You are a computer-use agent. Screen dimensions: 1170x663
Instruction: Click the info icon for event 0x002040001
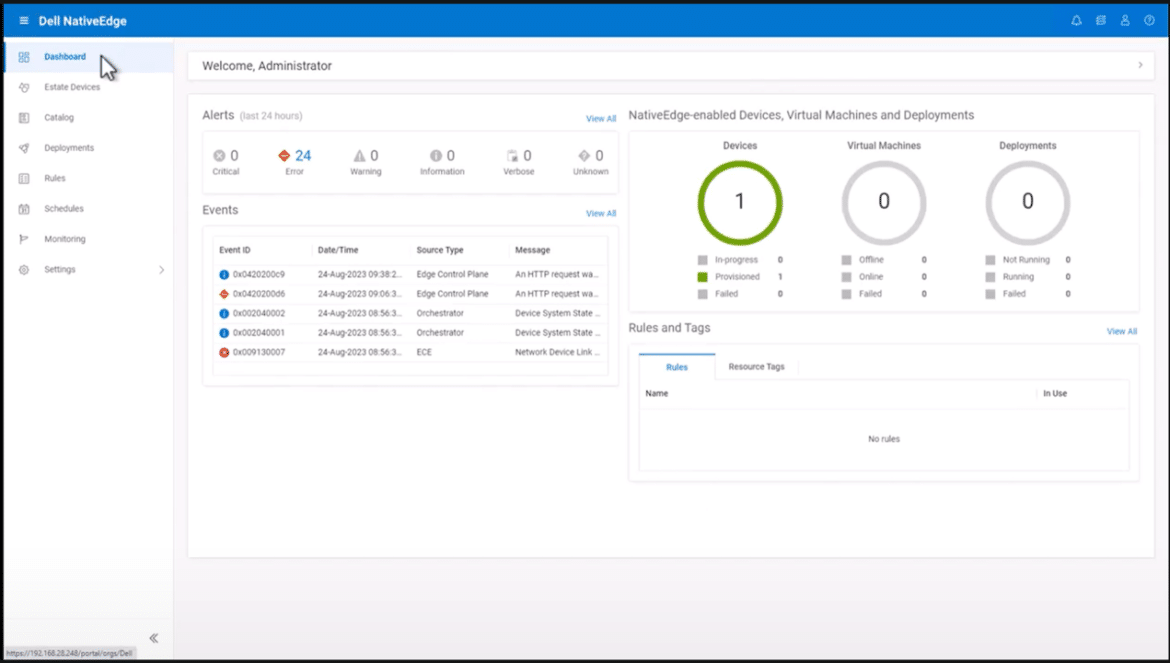(224, 333)
